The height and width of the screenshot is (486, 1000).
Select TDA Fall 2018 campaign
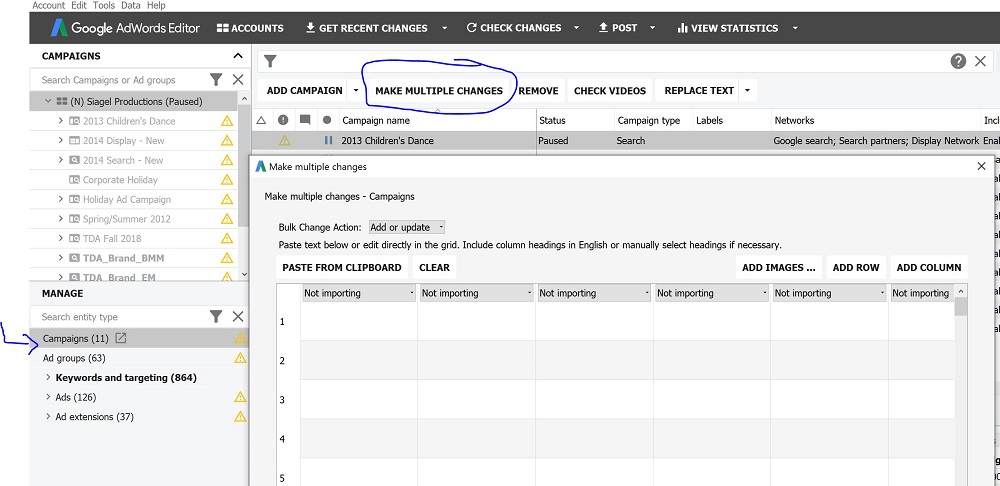112,239
